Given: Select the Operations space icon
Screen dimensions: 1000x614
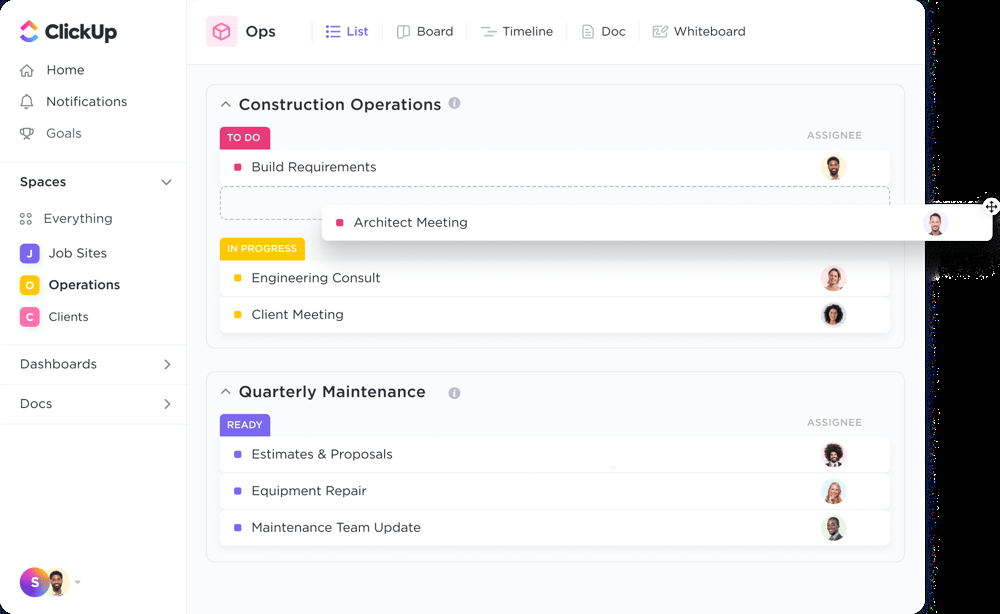Looking at the screenshot, I should (29, 285).
